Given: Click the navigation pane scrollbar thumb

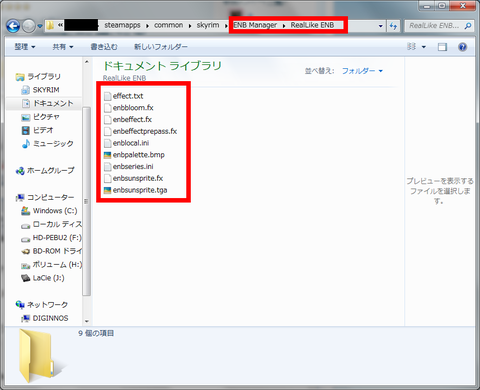Looking at the screenshot, I should click(87, 201).
